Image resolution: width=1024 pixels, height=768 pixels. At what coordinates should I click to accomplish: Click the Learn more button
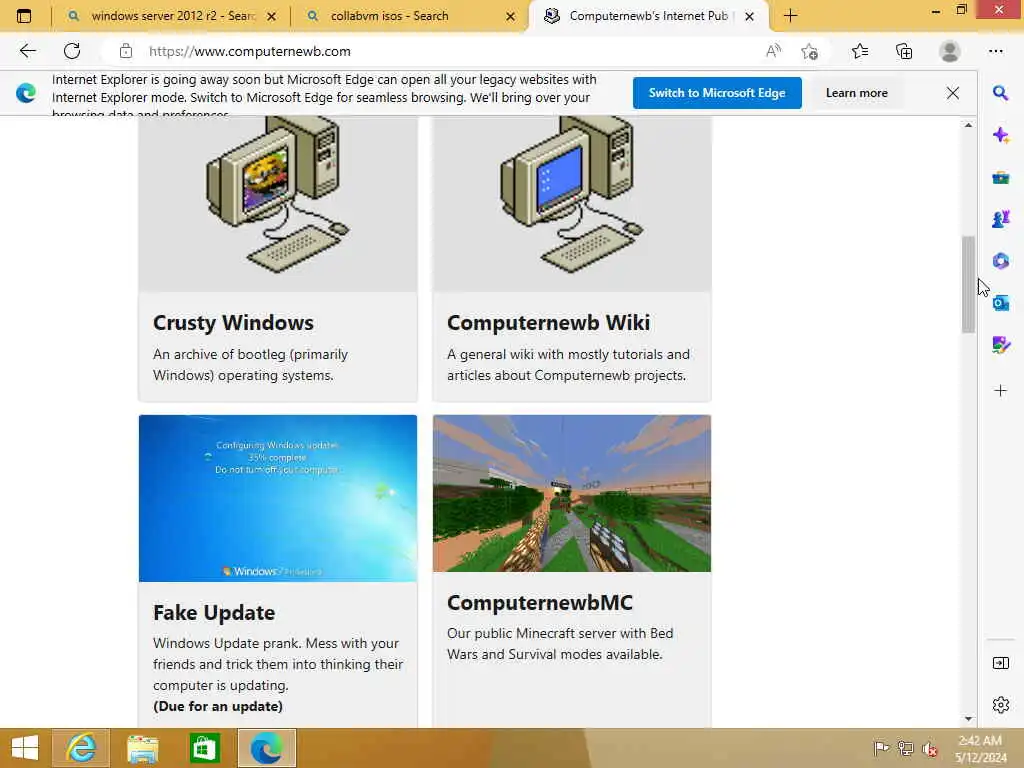coord(856,93)
